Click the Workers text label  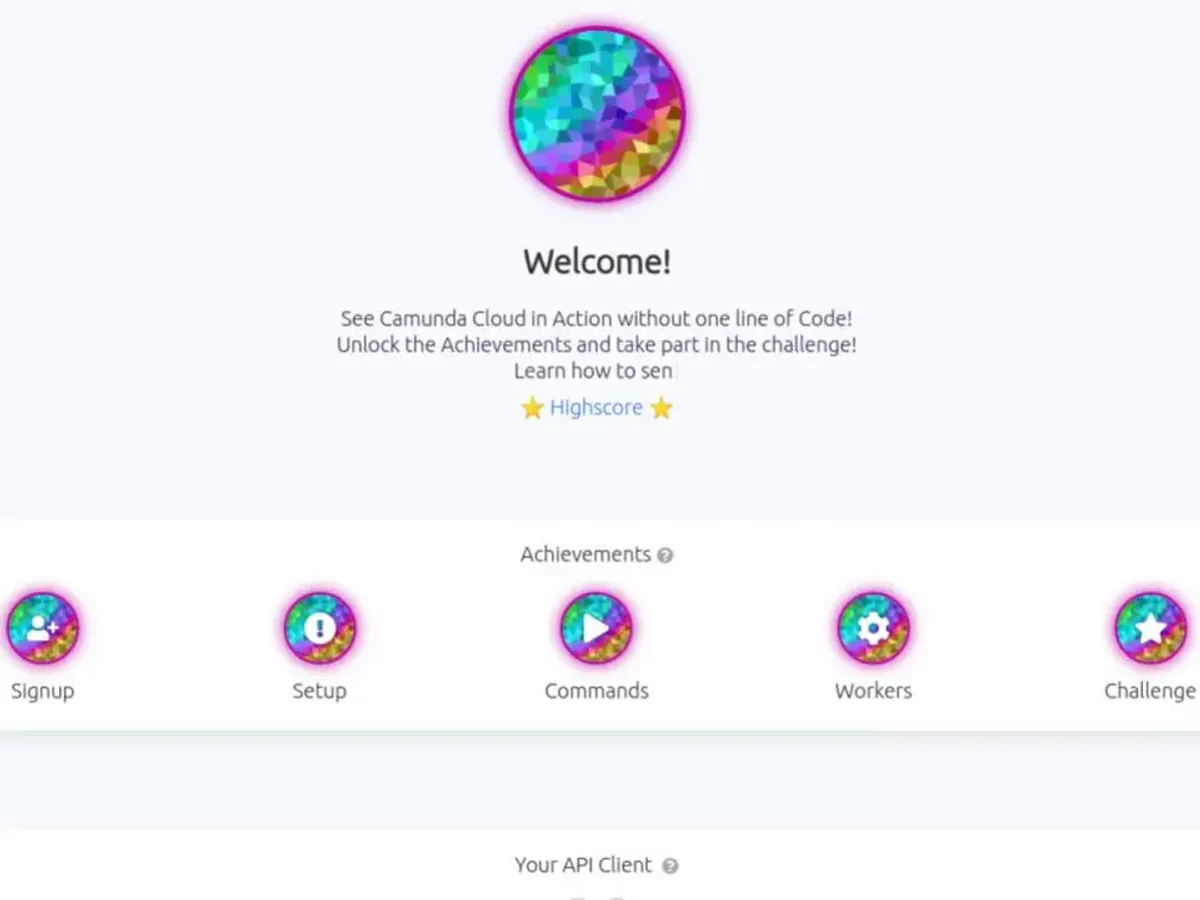pyautogui.click(x=873, y=691)
